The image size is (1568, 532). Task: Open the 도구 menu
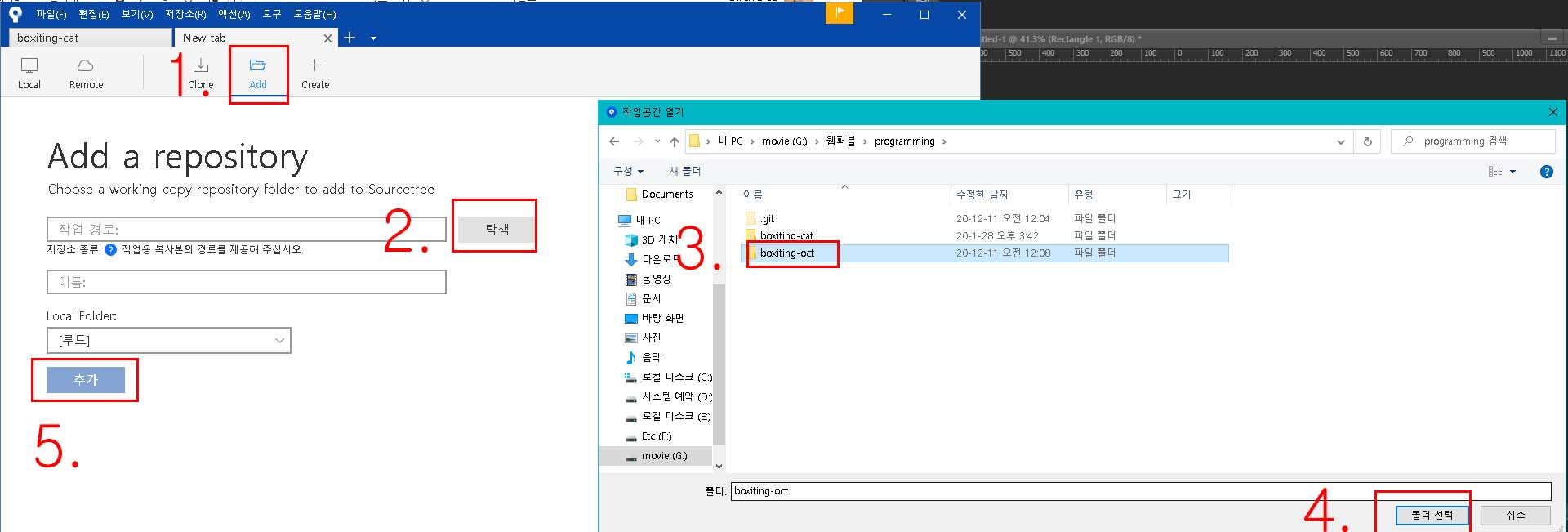coord(272,14)
